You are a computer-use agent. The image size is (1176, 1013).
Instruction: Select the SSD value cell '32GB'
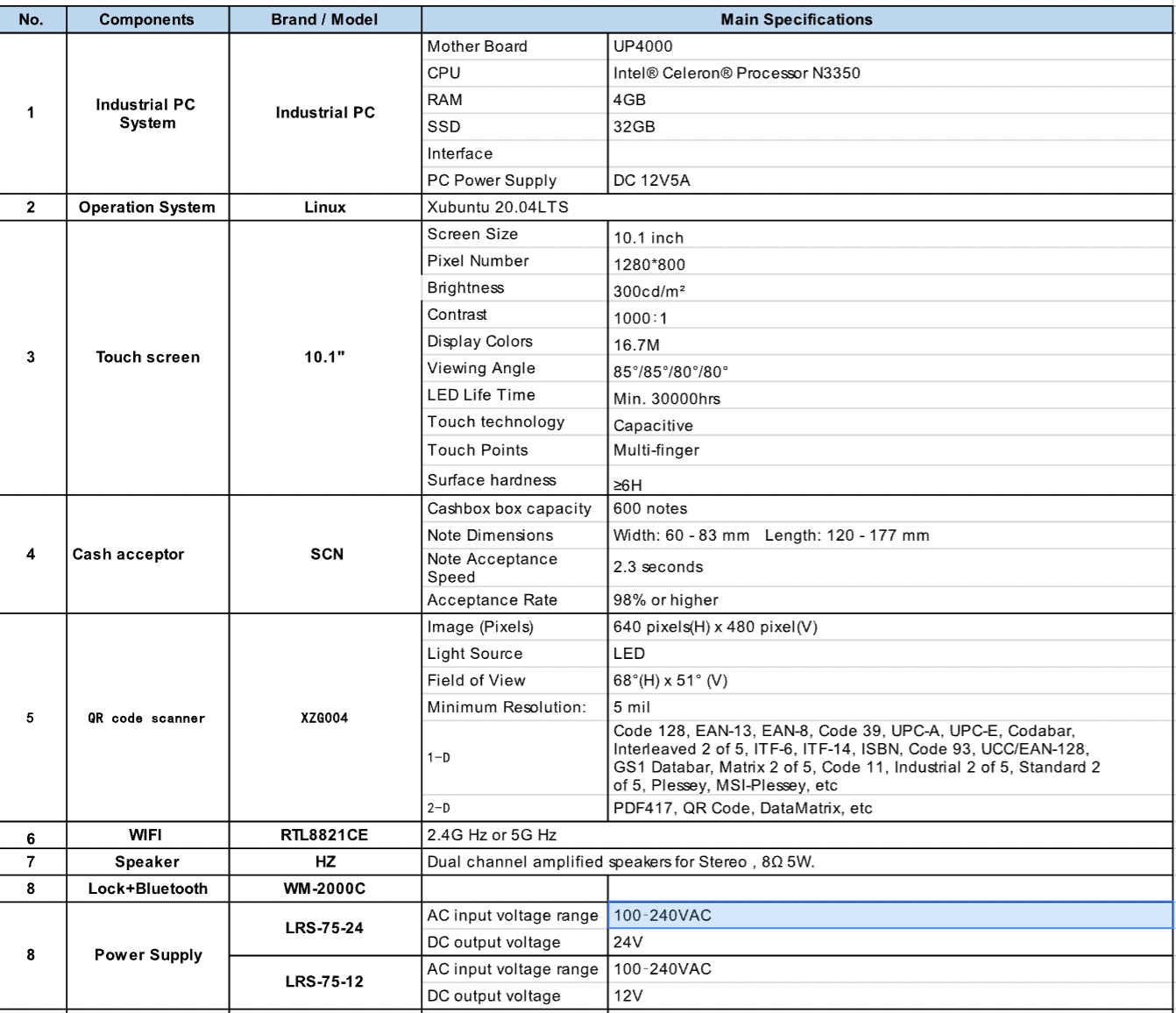point(890,126)
